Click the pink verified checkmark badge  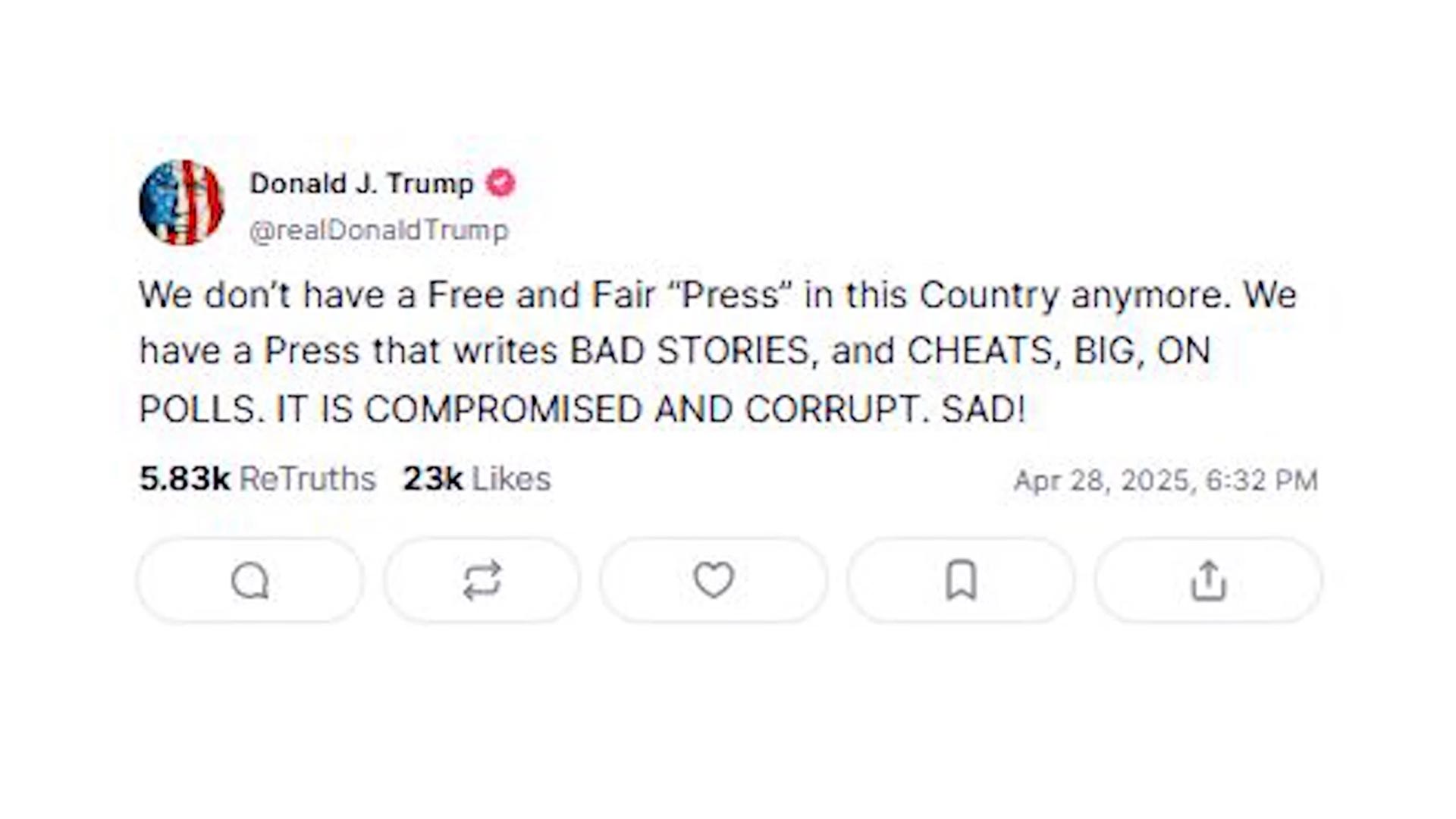click(500, 183)
